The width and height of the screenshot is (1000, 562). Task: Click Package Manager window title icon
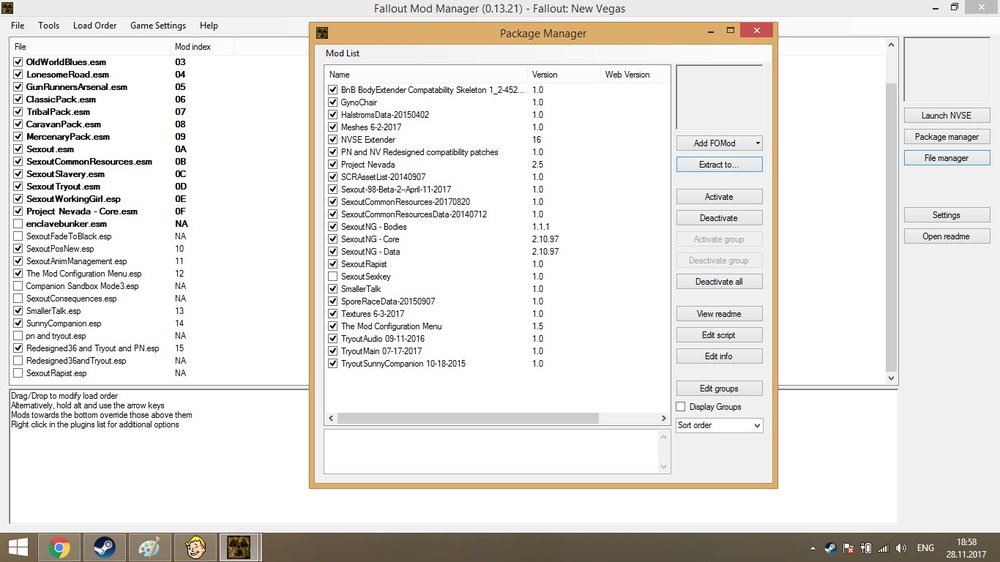[322, 33]
